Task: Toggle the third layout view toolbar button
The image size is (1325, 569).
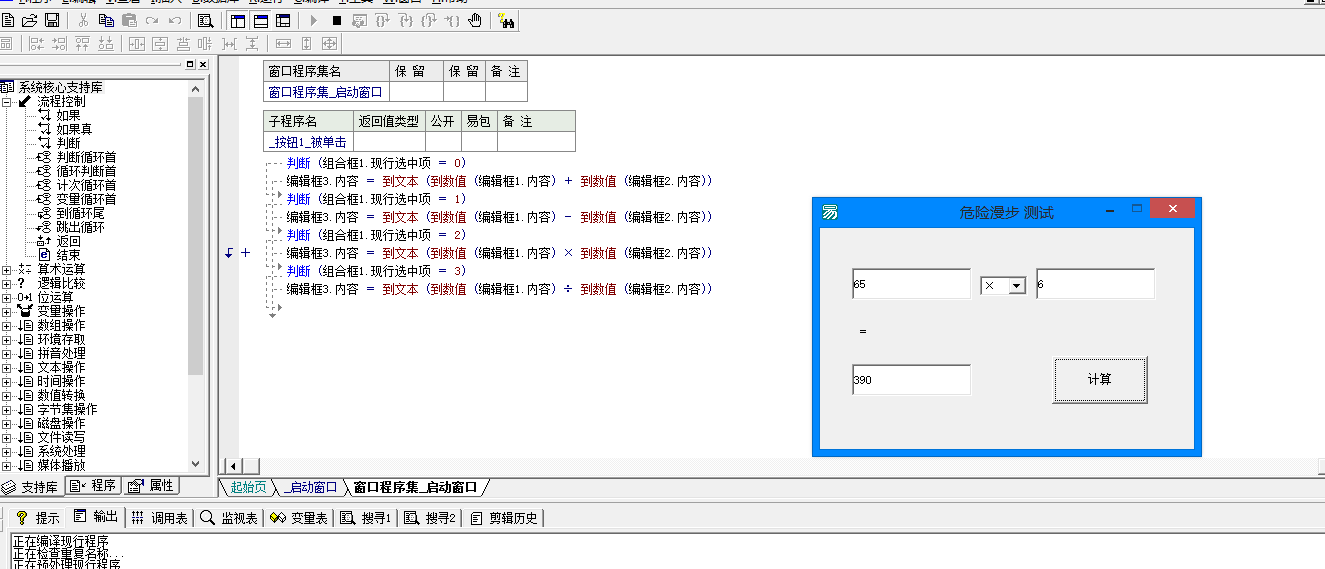Action: (x=284, y=20)
